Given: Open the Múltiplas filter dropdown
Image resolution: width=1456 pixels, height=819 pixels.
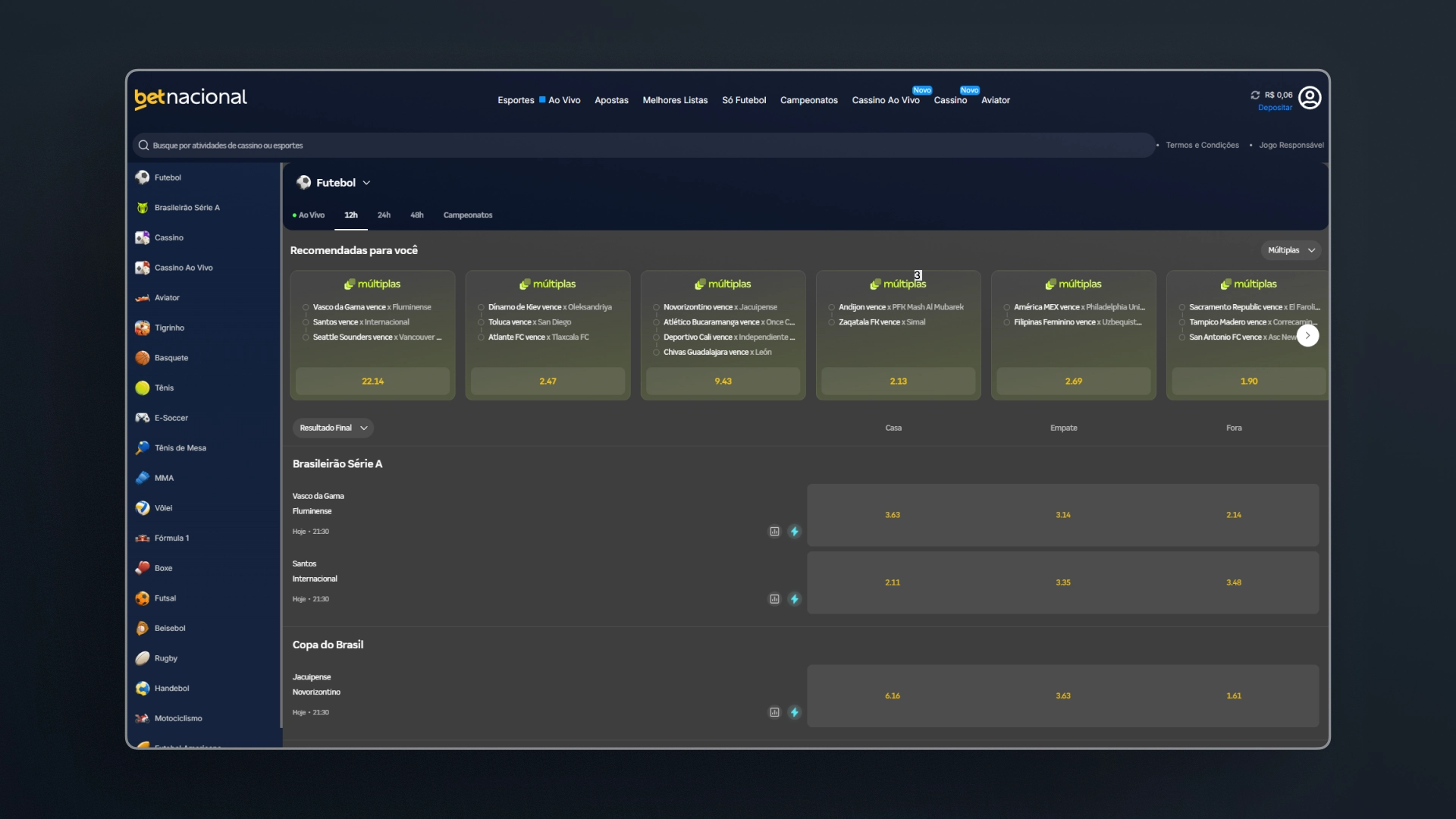Looking at the screenshot, I should (1291, 250).
